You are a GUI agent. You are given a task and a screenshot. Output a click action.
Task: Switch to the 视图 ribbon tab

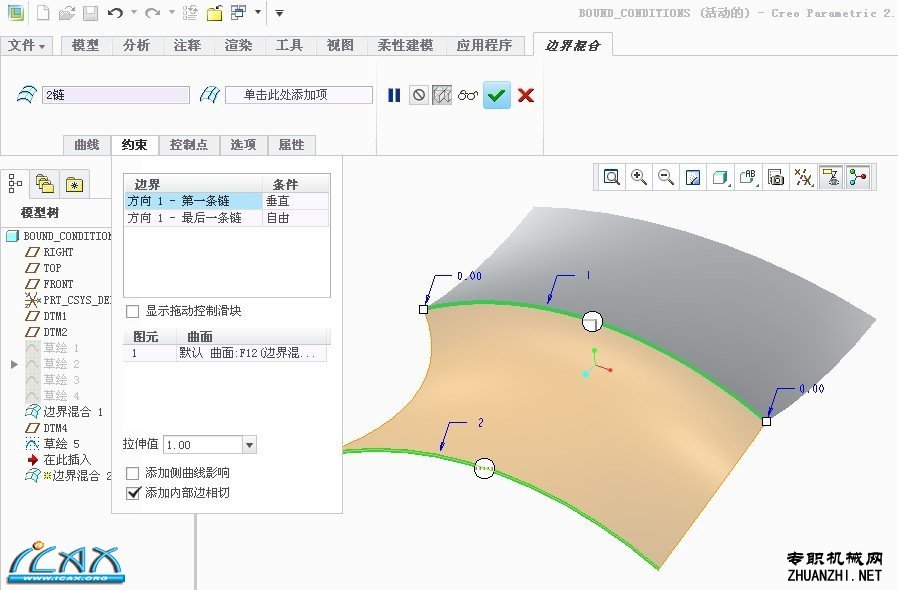coord(340,45)
